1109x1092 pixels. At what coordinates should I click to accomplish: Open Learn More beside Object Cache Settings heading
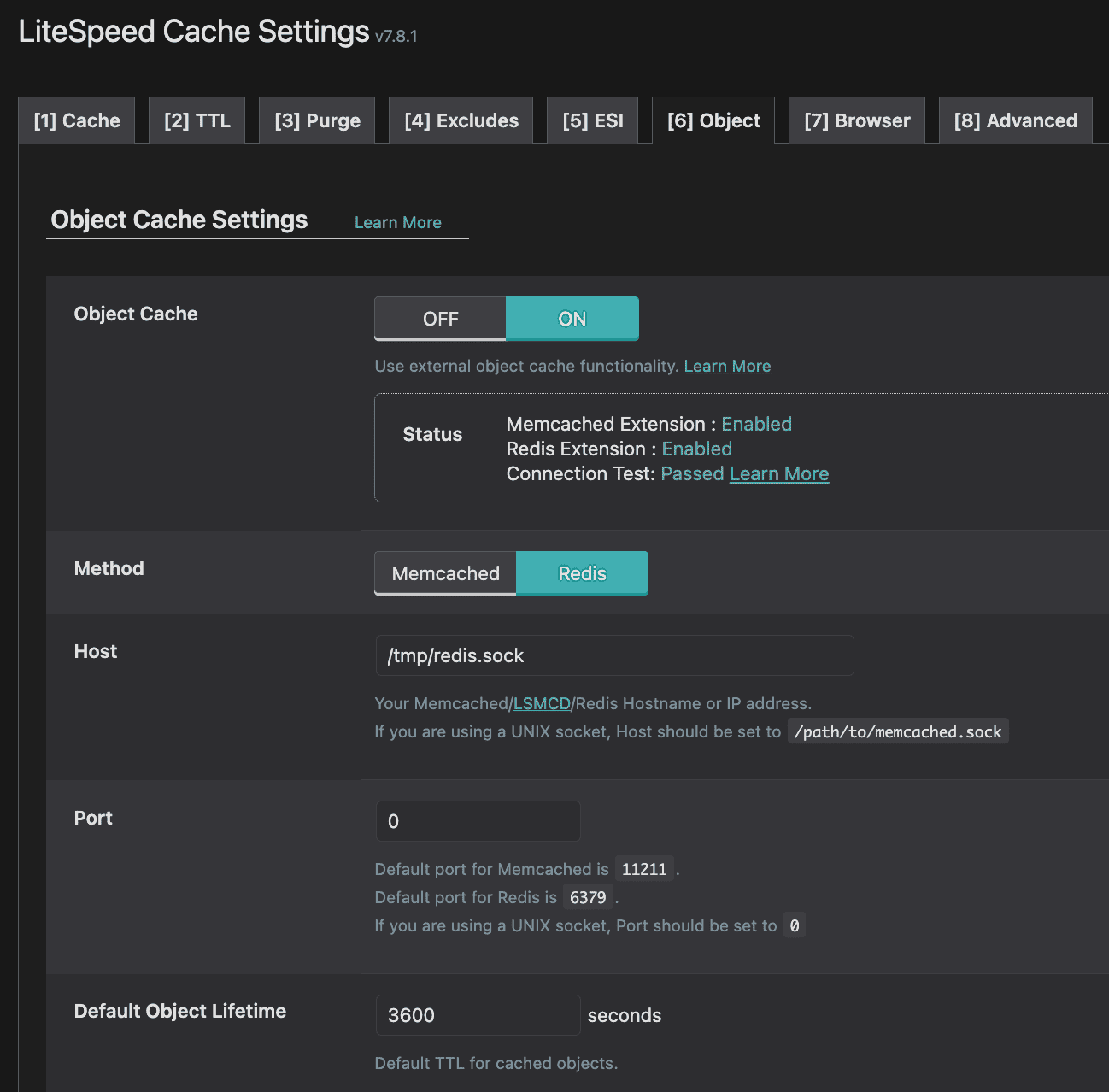(x=398, y=222)
